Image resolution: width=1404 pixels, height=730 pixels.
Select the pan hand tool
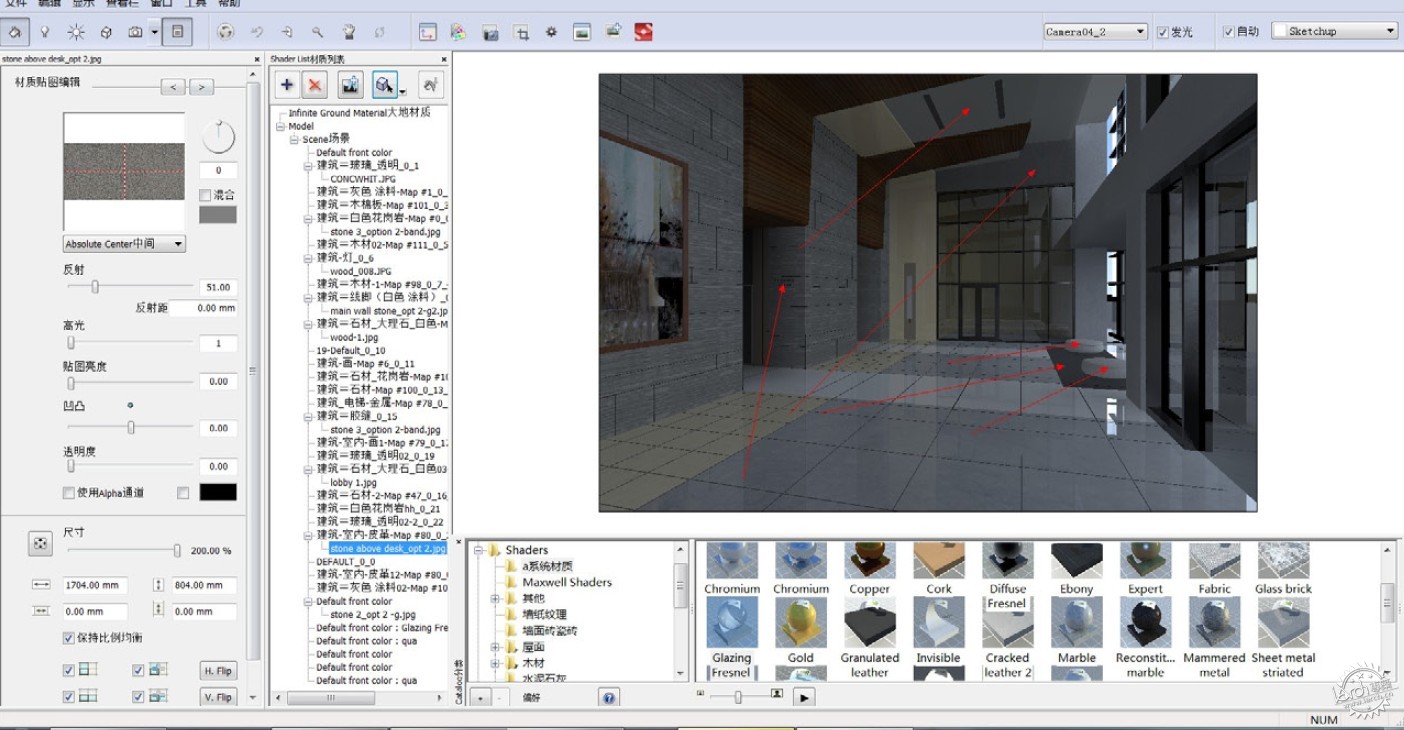(348, 32)
